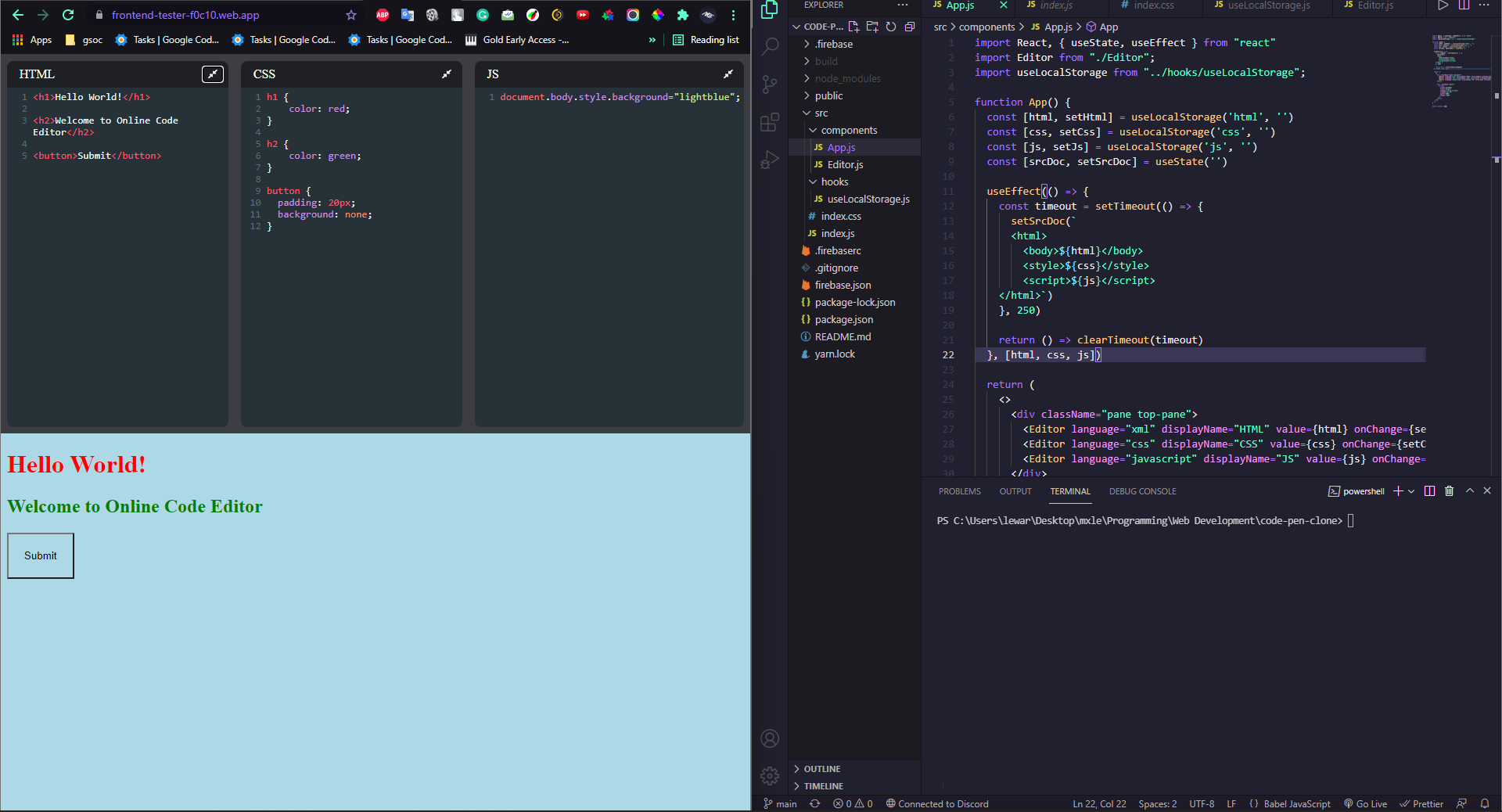Open Editor.js in the file tree
This screenshot has width=1502, height=812.
click(845, 164)
